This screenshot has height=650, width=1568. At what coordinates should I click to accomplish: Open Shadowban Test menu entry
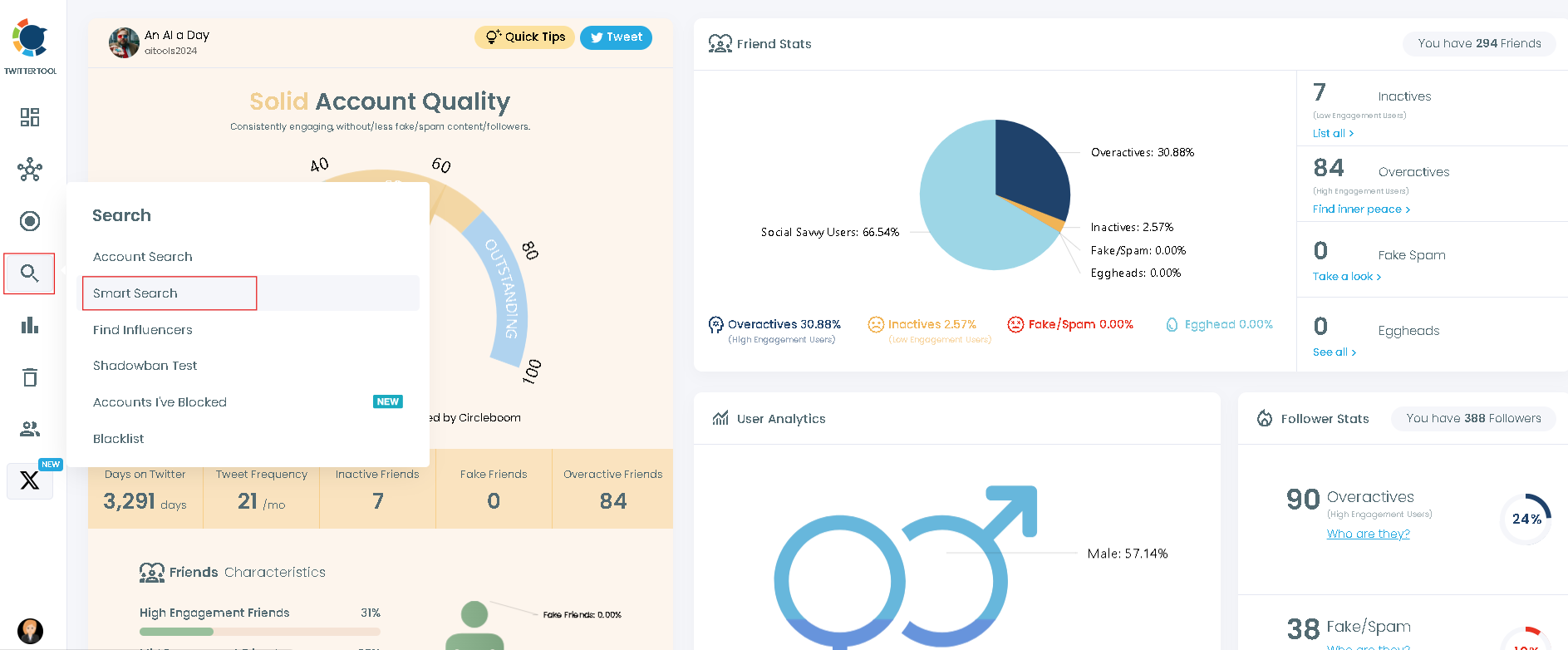[145, 366]
